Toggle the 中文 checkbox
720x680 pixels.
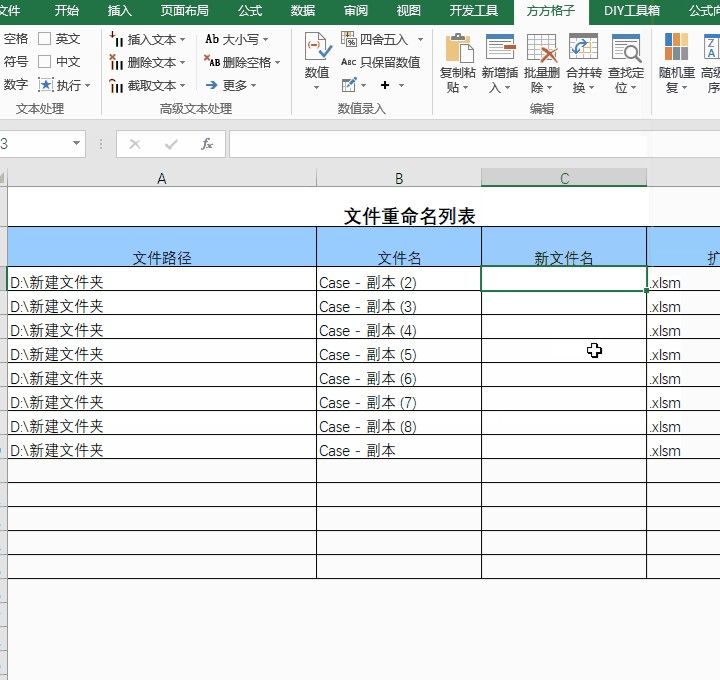44,62
